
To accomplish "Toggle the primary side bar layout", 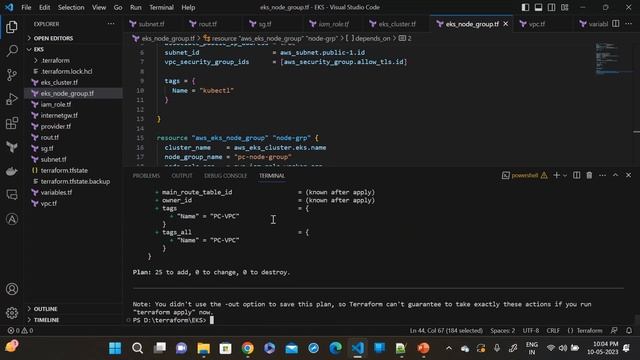I will coord(525,7).
